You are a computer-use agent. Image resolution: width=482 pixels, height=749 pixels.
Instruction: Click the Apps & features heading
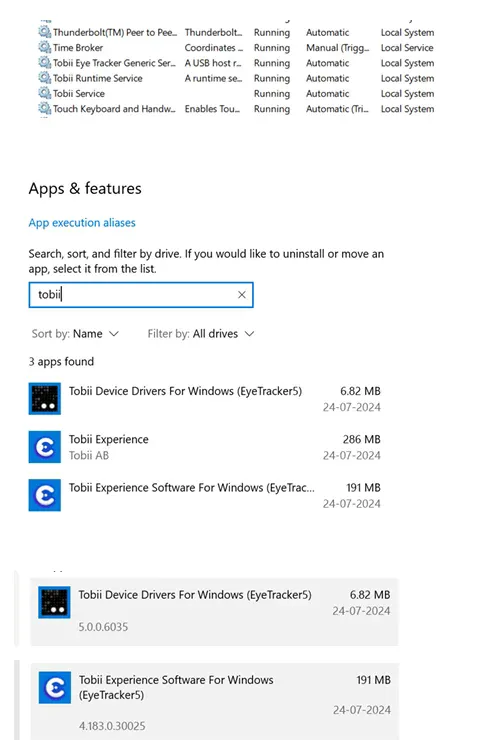(x=85, y=189)
